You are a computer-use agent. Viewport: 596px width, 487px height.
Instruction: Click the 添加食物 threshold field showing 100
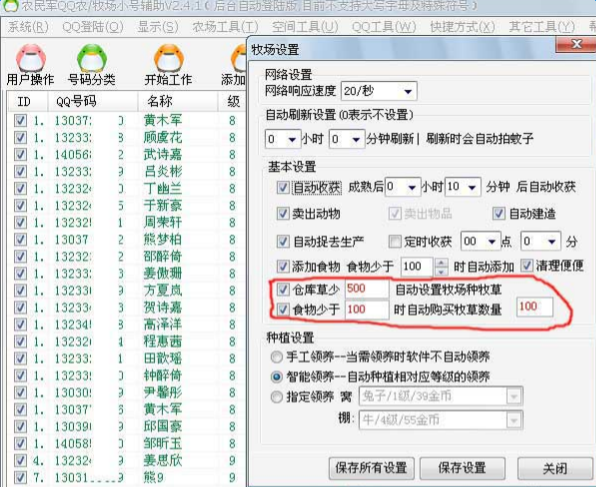click(x=417, y=267)
